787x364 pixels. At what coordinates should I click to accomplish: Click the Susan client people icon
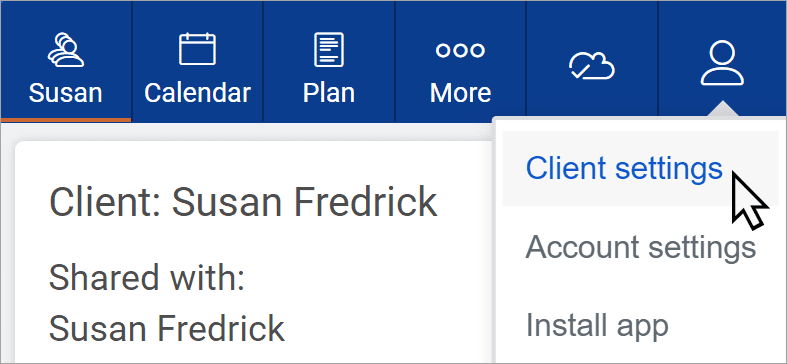coord(65,50)
